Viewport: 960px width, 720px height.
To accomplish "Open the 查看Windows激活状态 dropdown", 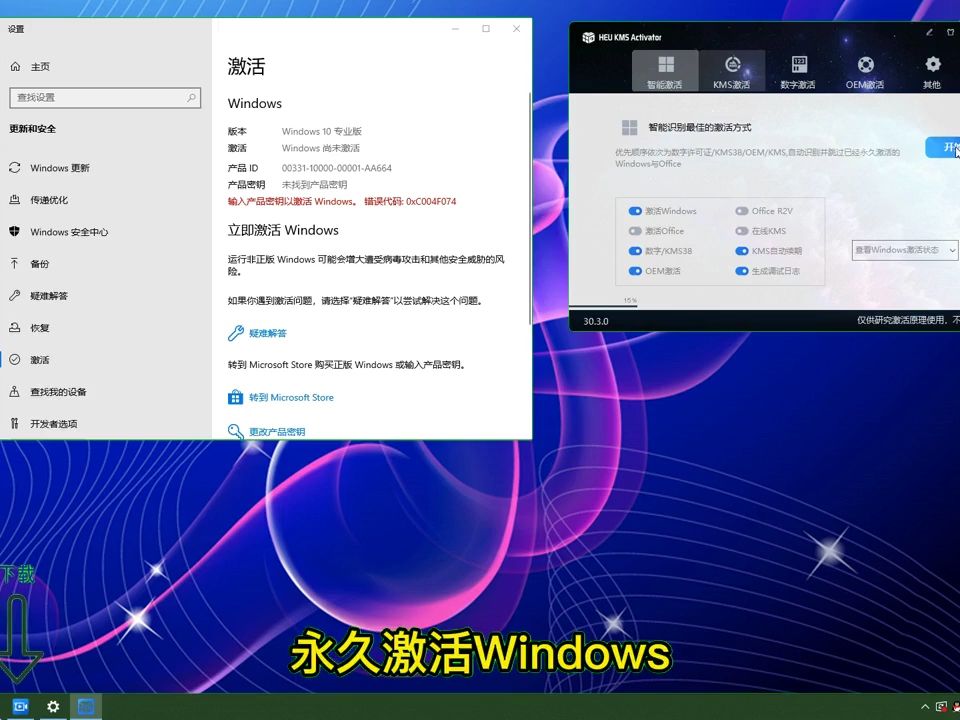I will [905, 250].
